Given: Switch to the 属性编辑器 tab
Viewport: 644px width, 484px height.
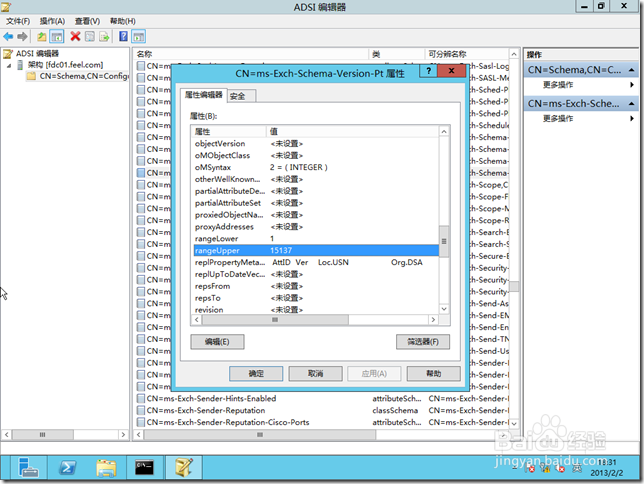Looking at the screenshot, I should pos(203,95).
